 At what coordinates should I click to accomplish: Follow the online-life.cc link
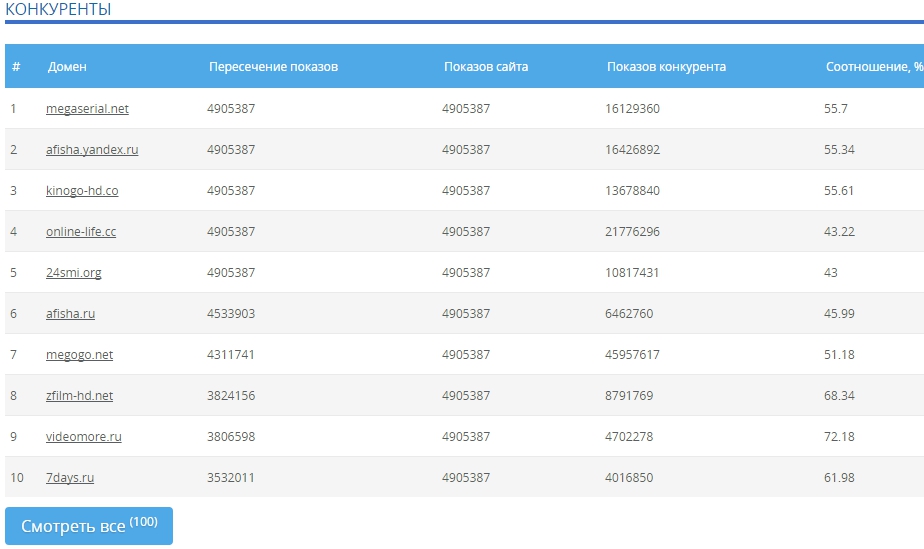coord(81,232)
